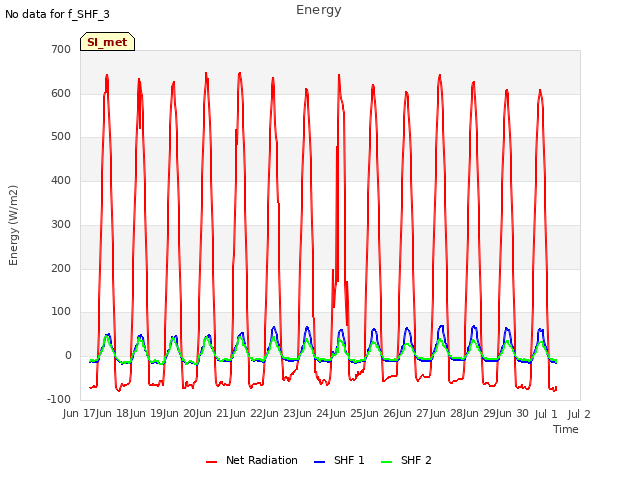The height and width of the screenshot is (480, 640).
Task: Click the 300 y-axis tick label
Action: click(61, 224)
